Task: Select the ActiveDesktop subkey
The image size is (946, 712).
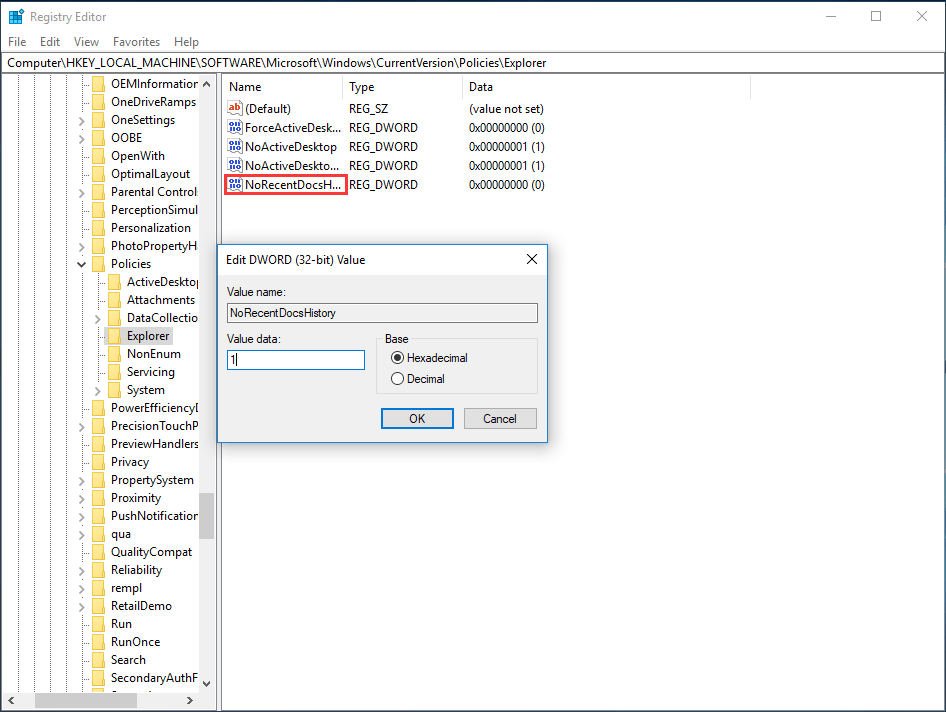Action: [x=162, y=282]
